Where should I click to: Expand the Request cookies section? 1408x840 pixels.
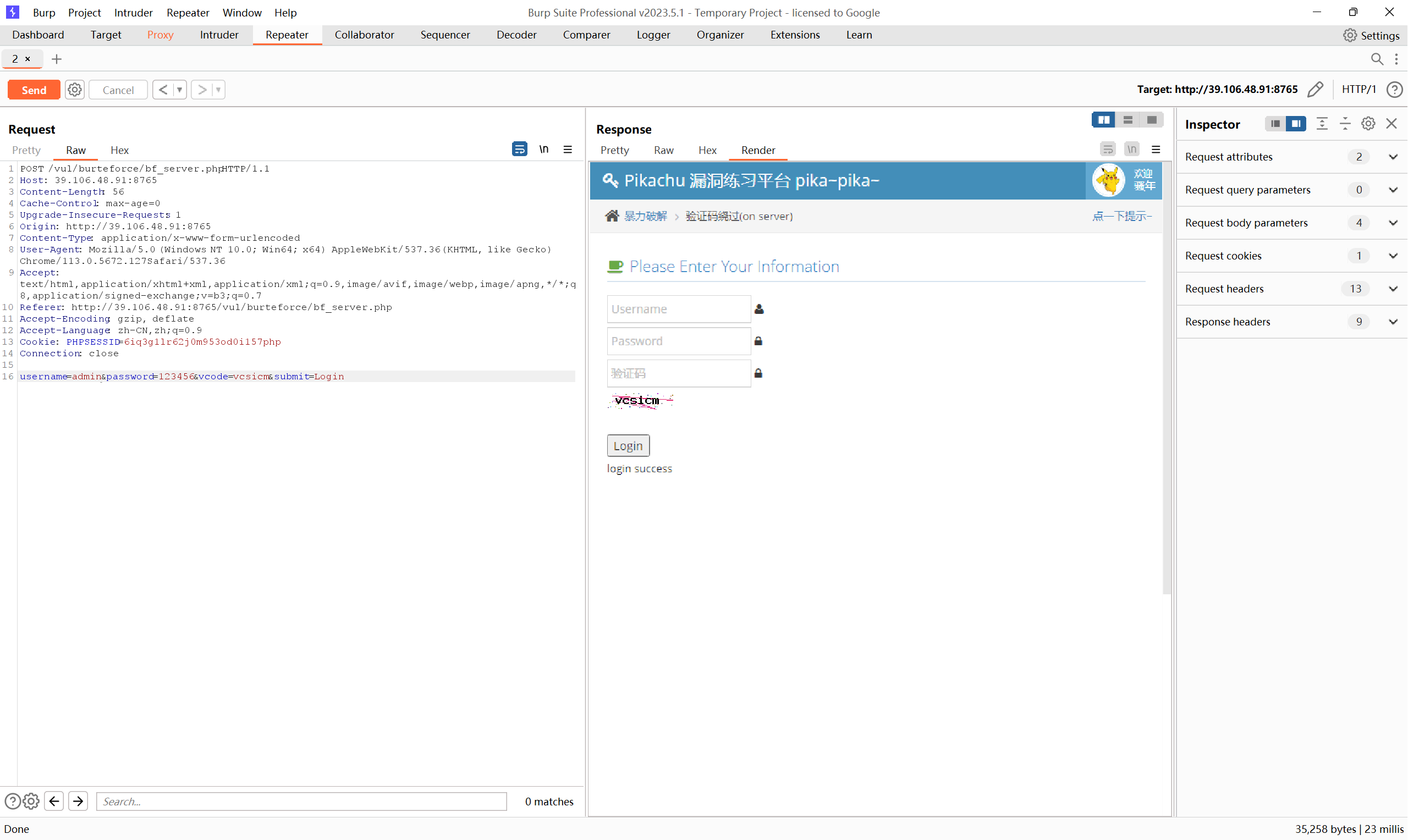[x=1393, y=256]
